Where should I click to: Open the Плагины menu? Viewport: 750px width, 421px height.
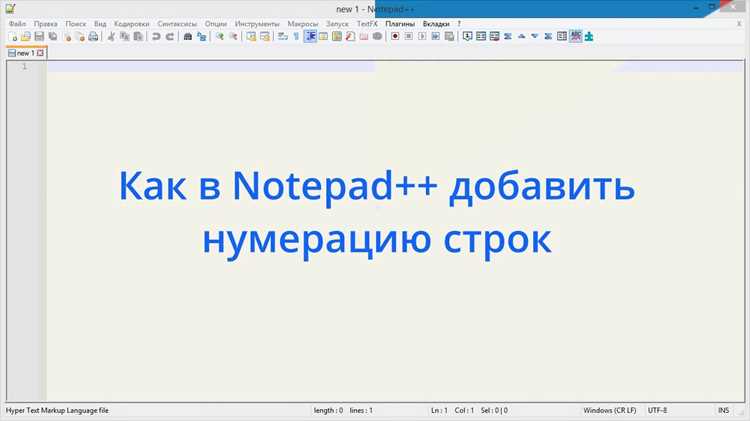(x=400, y=23)
